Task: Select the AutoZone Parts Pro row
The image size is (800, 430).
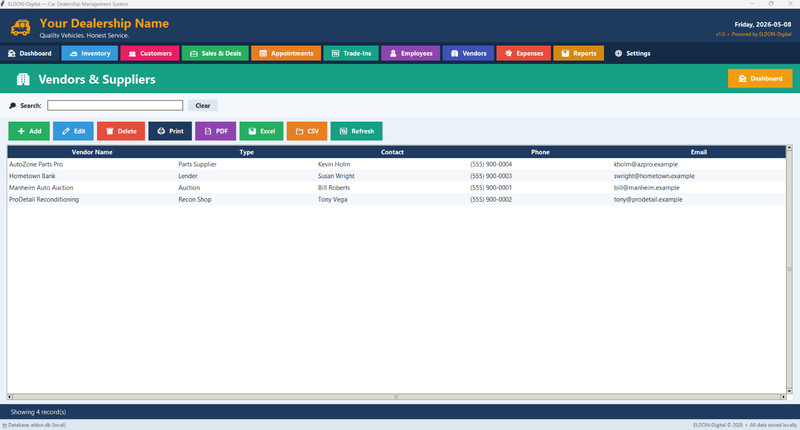Action: pyautogui.click(x=396, y=164)
